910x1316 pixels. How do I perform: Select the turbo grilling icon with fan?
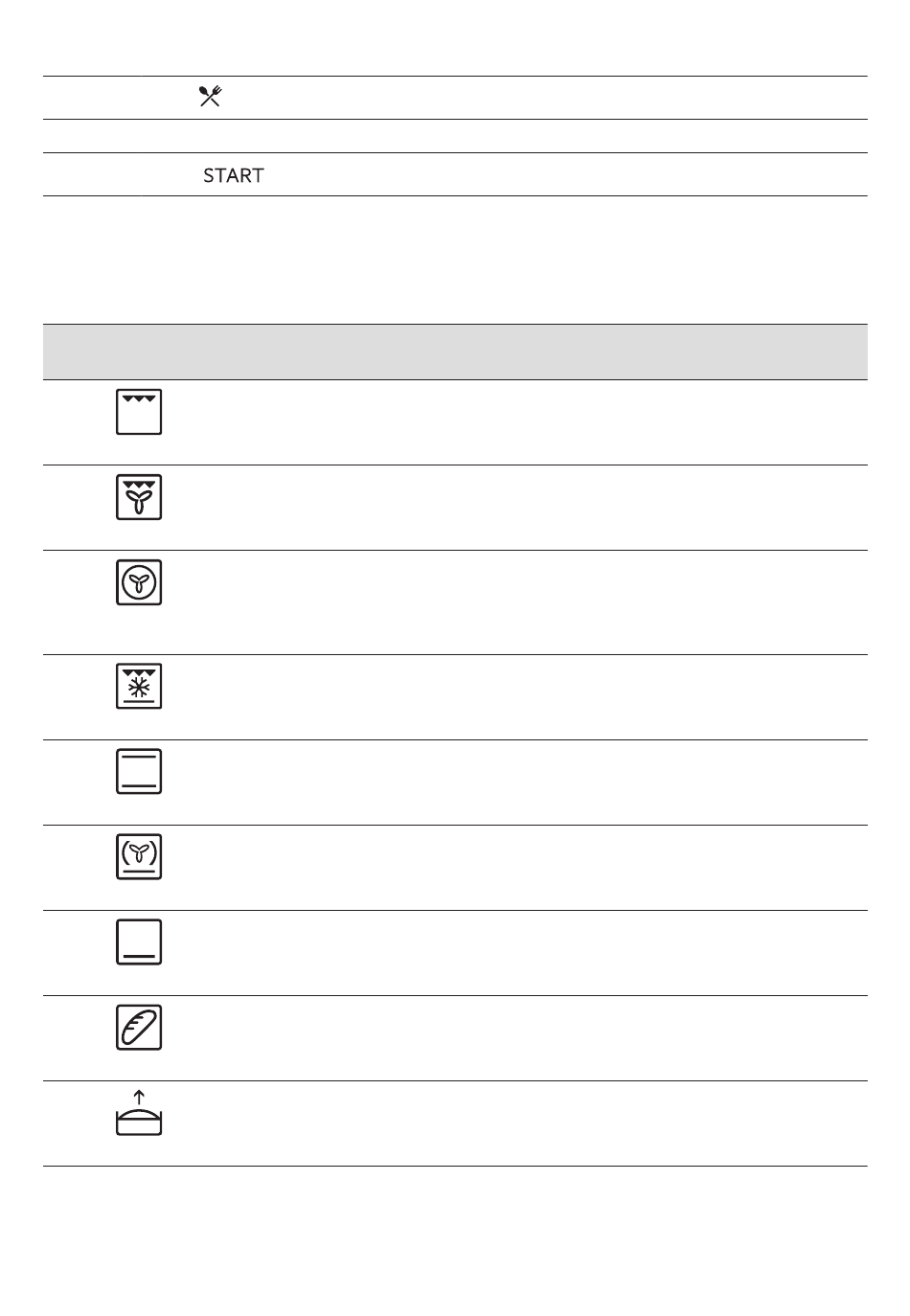coord(139,497)
